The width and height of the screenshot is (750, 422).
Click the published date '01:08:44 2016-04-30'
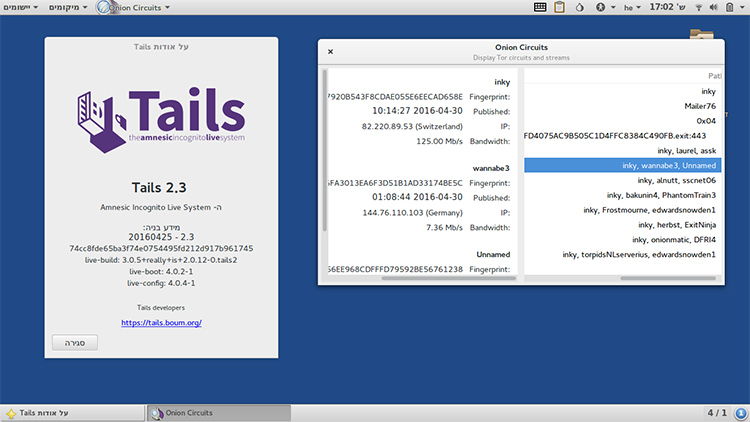417,197
